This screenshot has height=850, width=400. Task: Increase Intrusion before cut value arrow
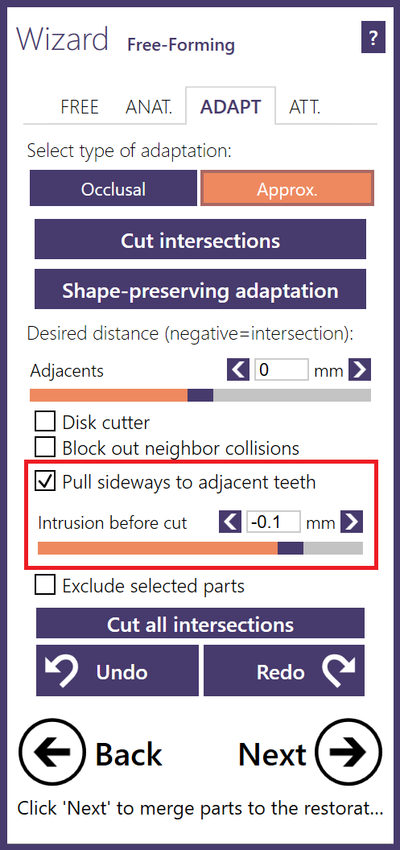coord(352,523)
